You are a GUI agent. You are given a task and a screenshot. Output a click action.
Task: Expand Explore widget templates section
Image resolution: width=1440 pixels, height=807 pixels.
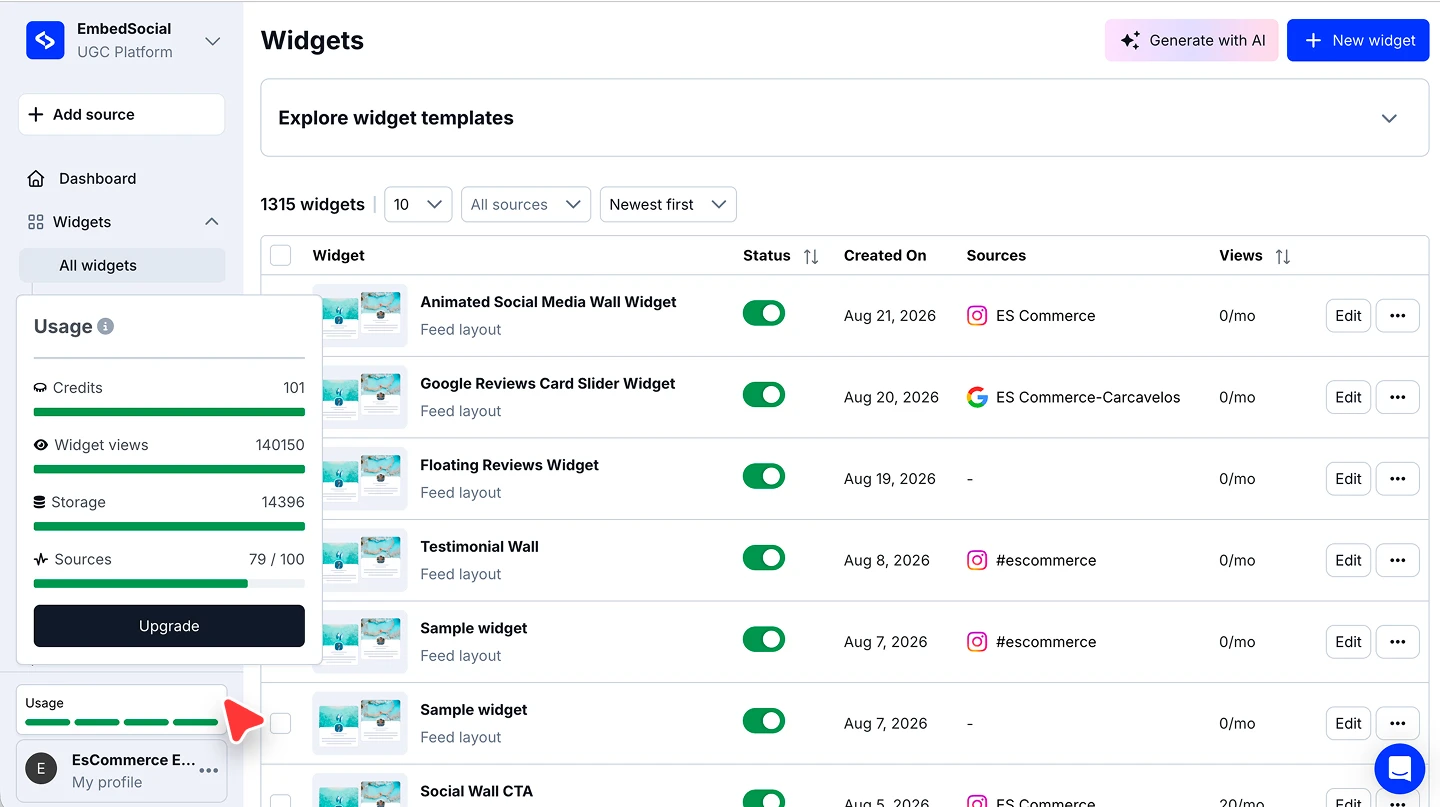(1389, 118)
